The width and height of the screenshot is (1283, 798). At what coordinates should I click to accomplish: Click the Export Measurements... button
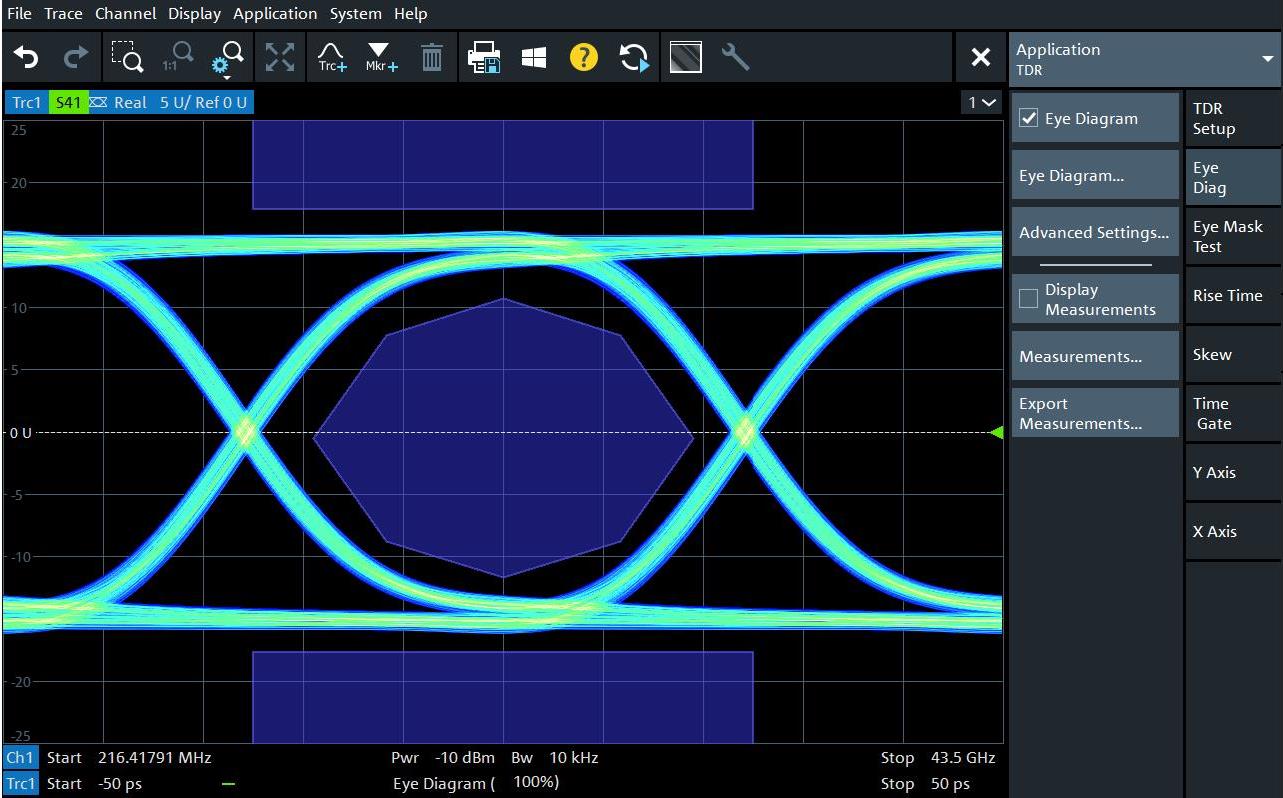pos(1094,413)
